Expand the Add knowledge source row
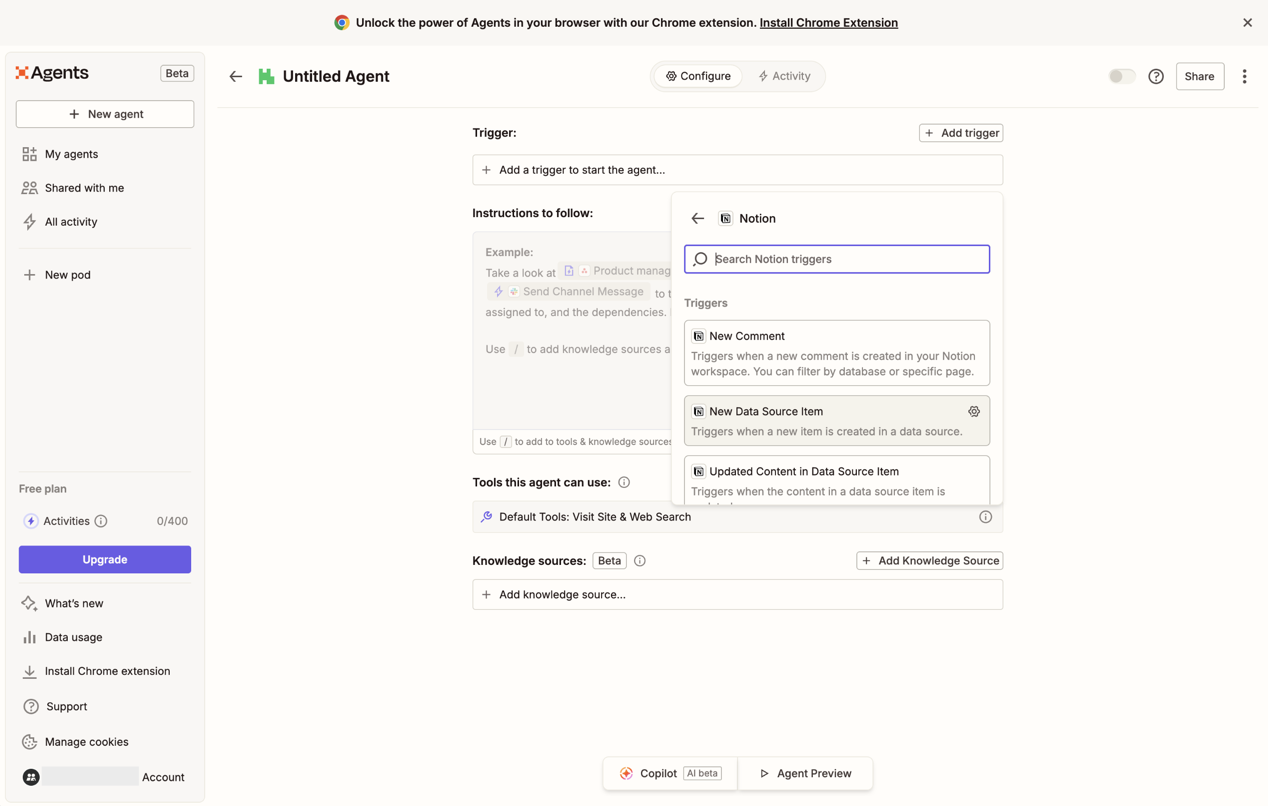The image size is (1268, 806). pos(737,595)
